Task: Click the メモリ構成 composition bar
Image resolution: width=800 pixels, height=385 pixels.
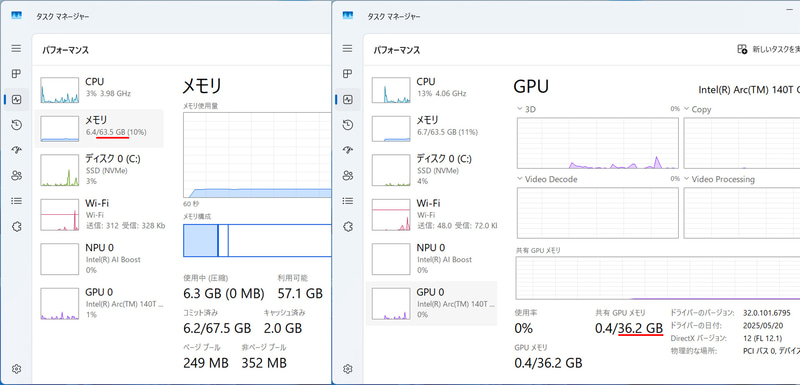Action: [x=257, y=240]
